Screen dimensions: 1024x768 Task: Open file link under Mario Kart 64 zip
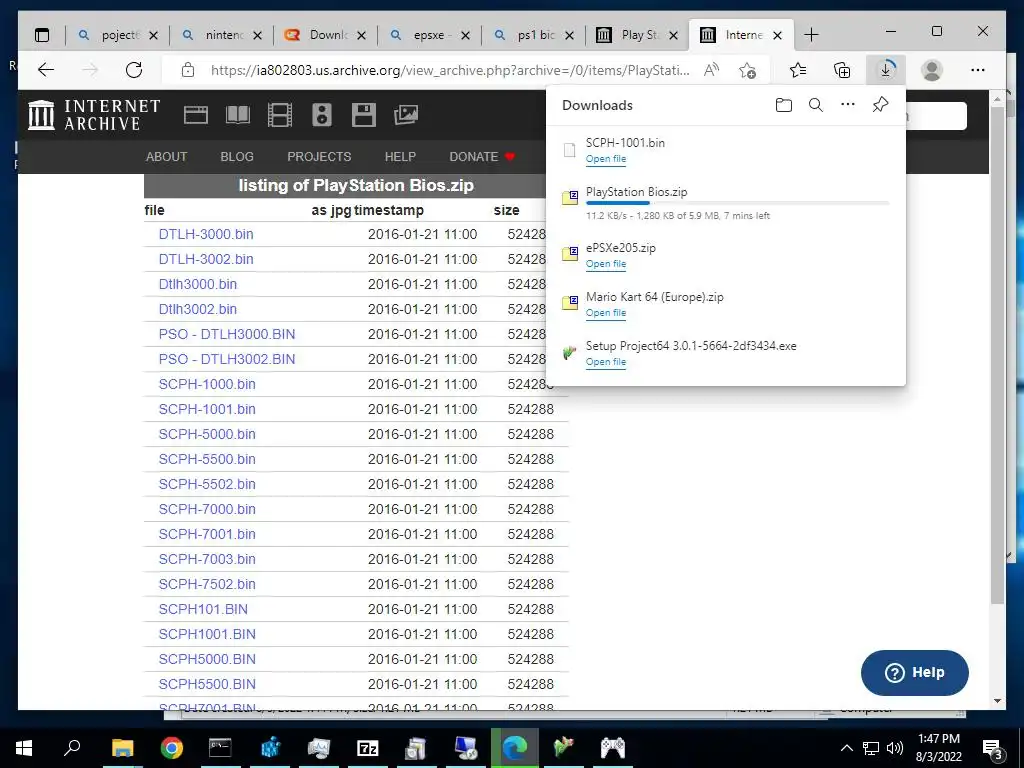click(x=606, y=313)
